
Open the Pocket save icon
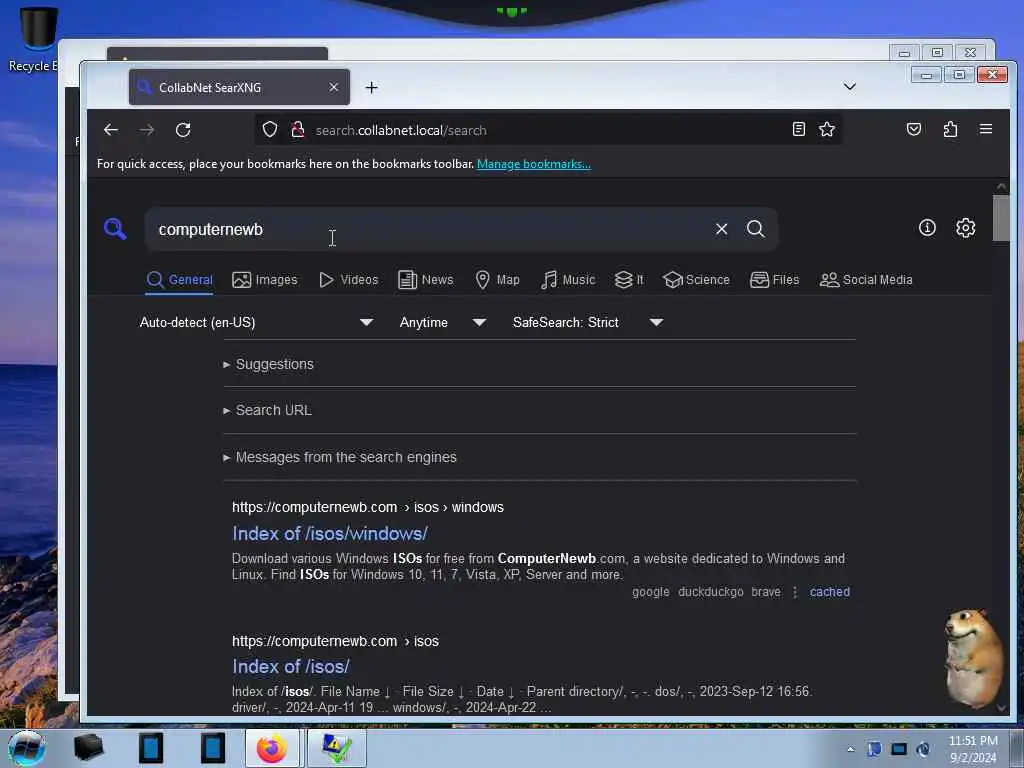coord(914,129)
